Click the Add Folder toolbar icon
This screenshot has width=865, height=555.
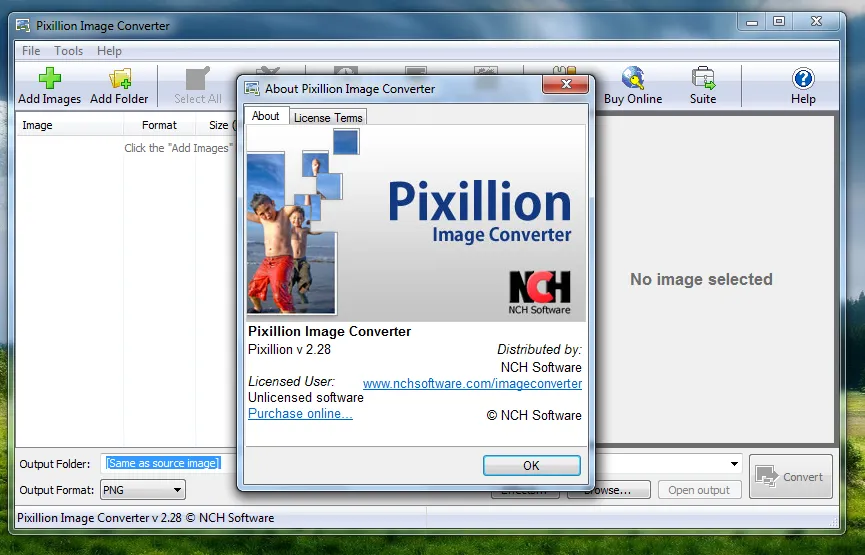(x=119, y=86)
